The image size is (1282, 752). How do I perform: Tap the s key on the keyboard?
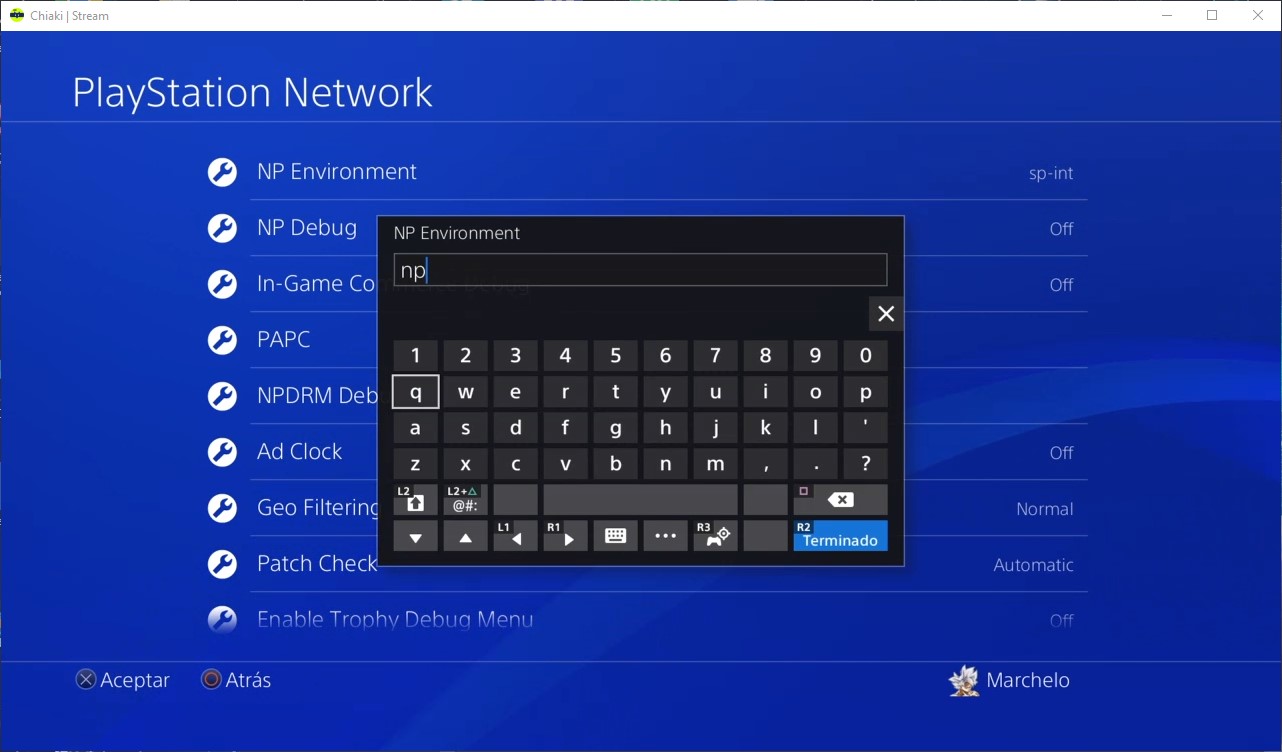pos(466,428)
